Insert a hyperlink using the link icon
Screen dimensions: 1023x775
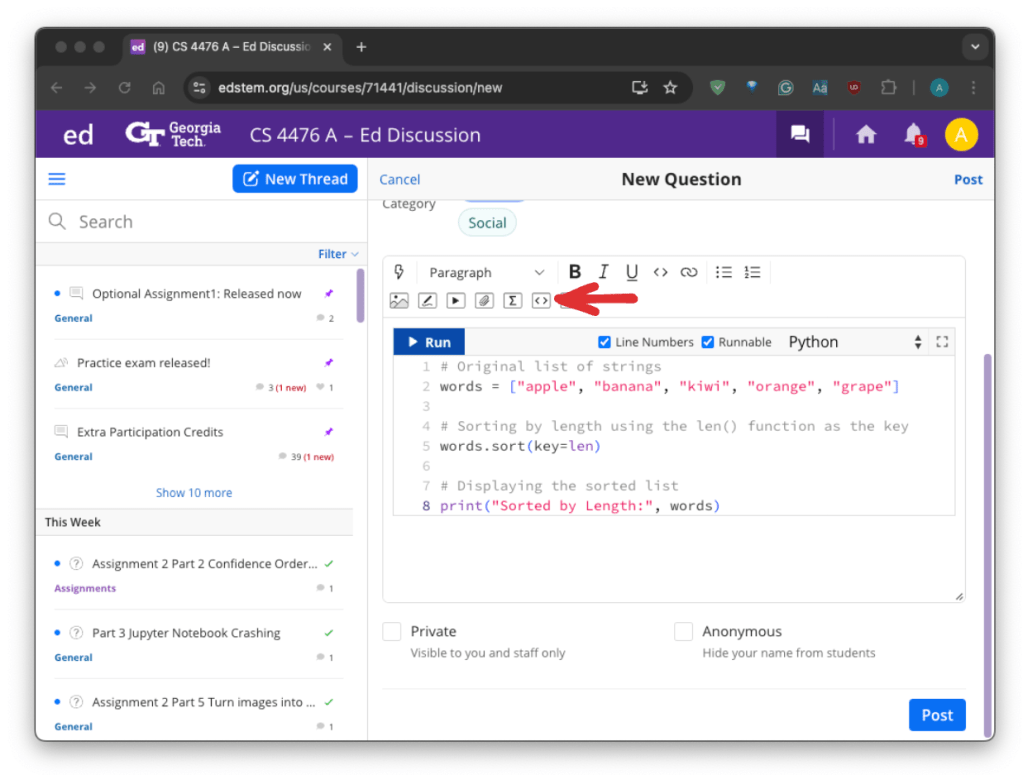point(688,272)
